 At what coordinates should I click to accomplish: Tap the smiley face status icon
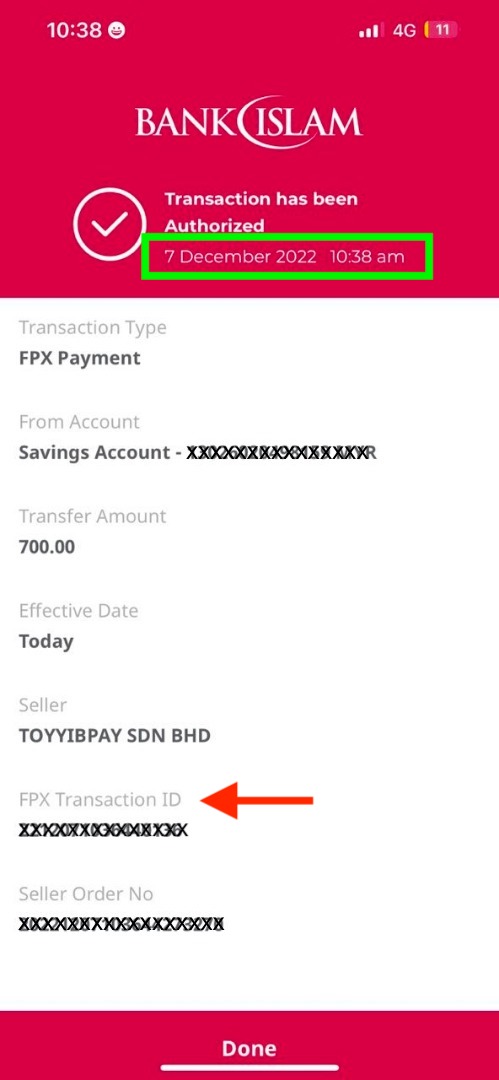tap(118, 30)
